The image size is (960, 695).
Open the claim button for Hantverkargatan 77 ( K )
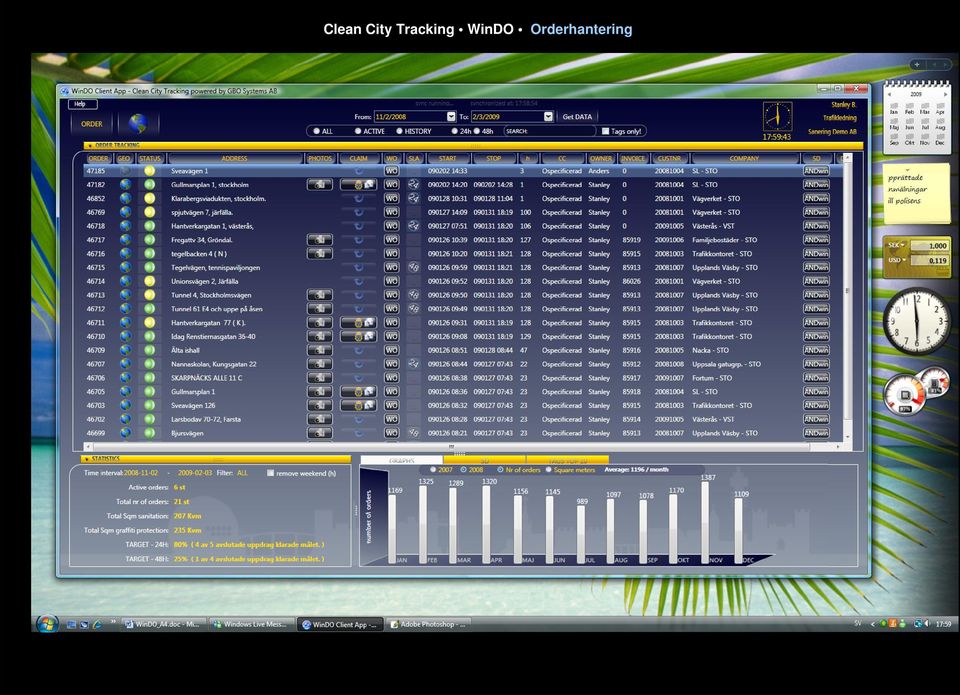click(358, 323)
